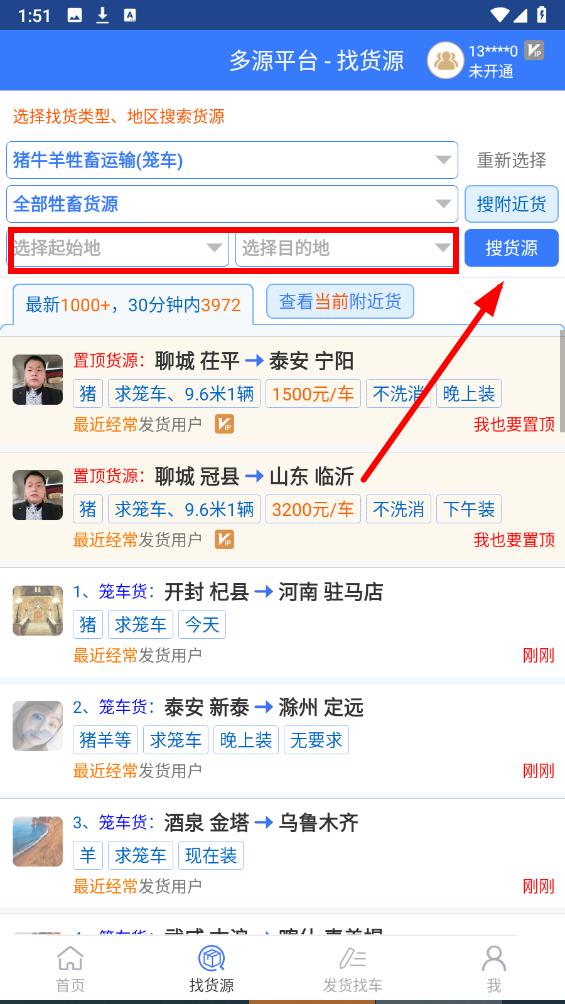Tap 重新选择 to reset selection

click(511, 160)
